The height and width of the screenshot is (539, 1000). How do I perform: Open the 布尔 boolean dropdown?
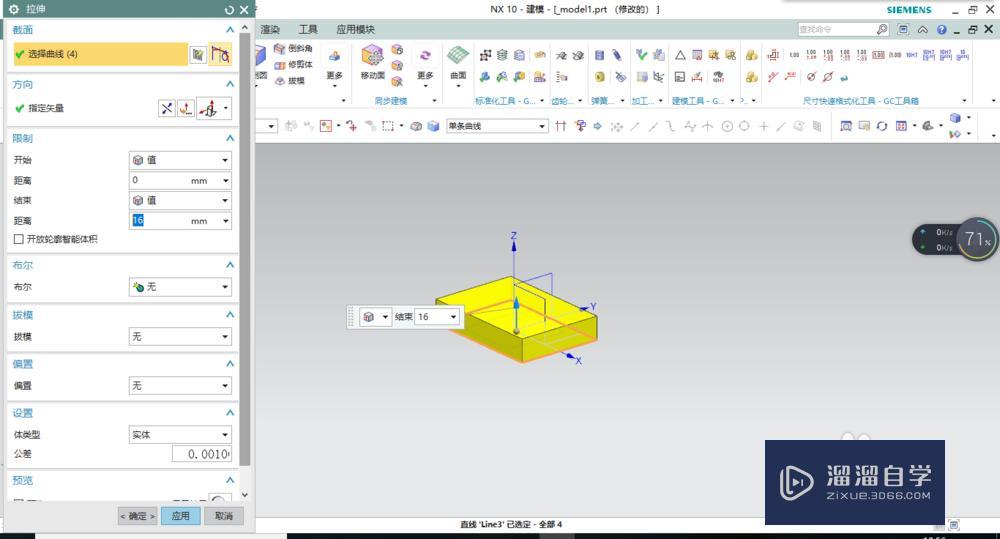point(180,287)
